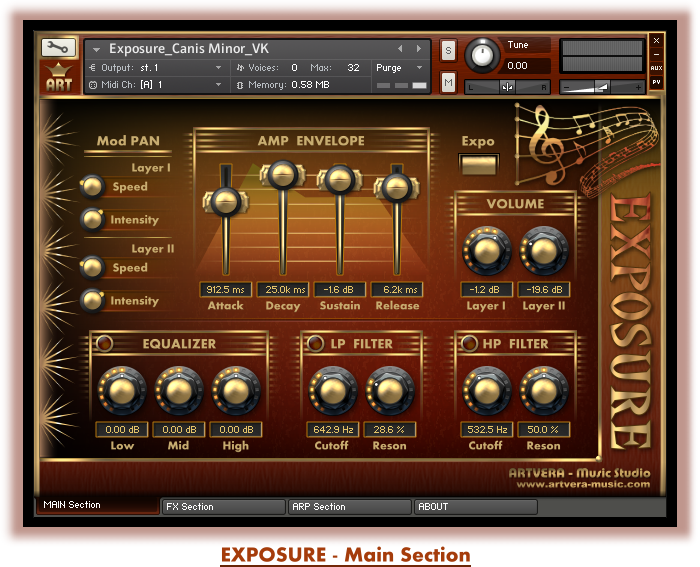Image resolution: width=700 pixels, height=567 pixels.
Task: Click the ART crown logo icon
Action: point(58,76)
